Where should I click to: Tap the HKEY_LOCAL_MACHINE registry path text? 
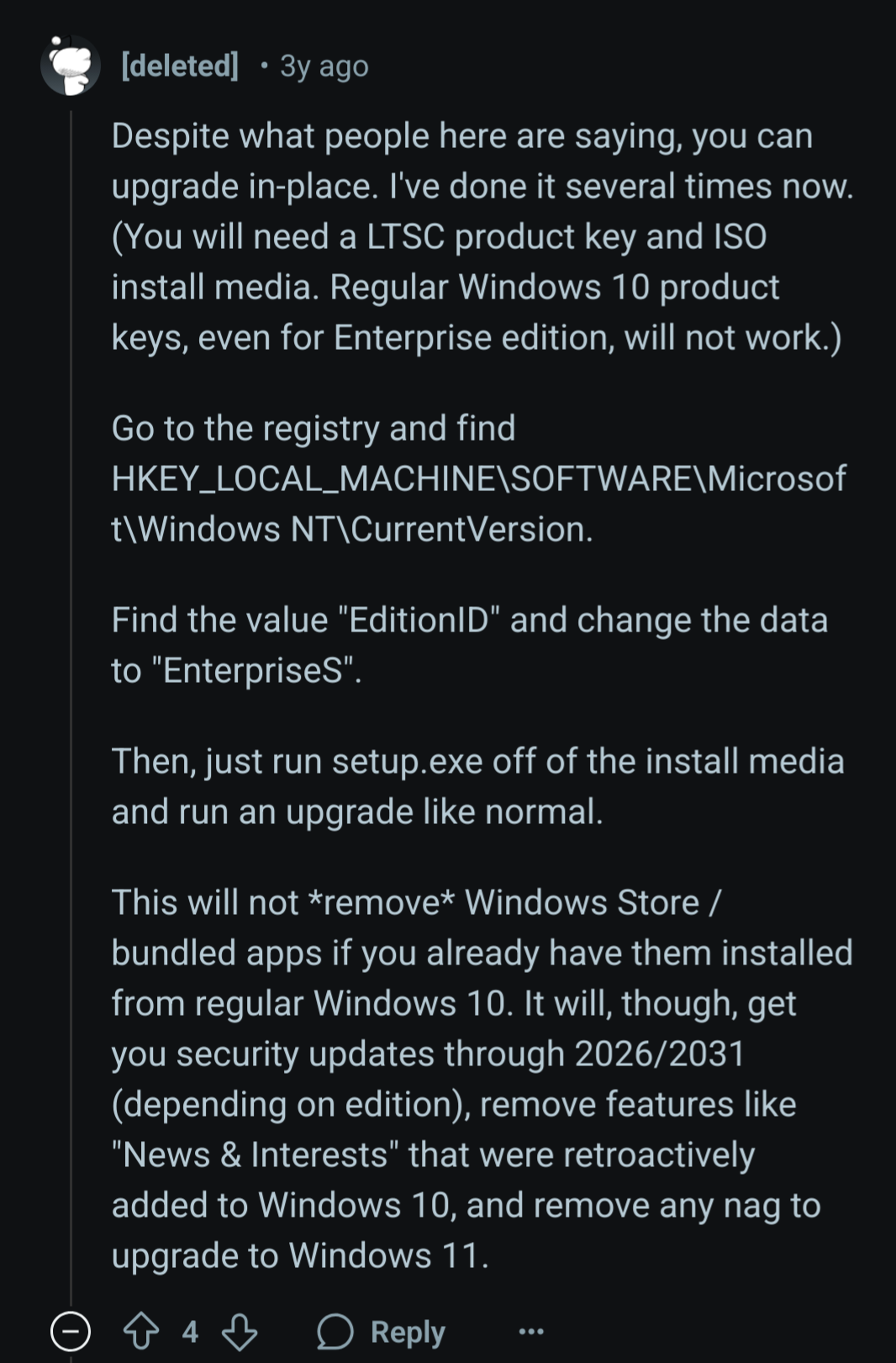point(478,504)
